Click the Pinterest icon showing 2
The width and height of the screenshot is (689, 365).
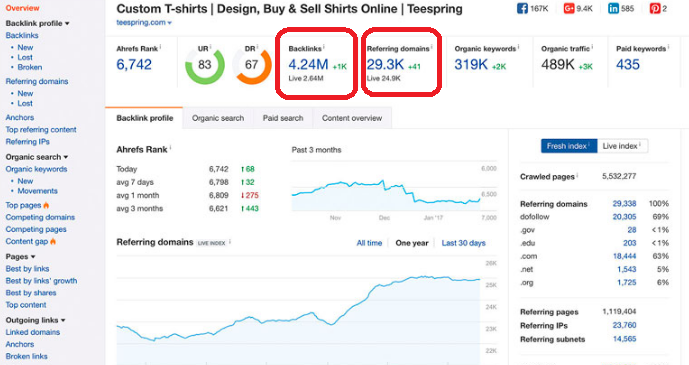point(655,8)
